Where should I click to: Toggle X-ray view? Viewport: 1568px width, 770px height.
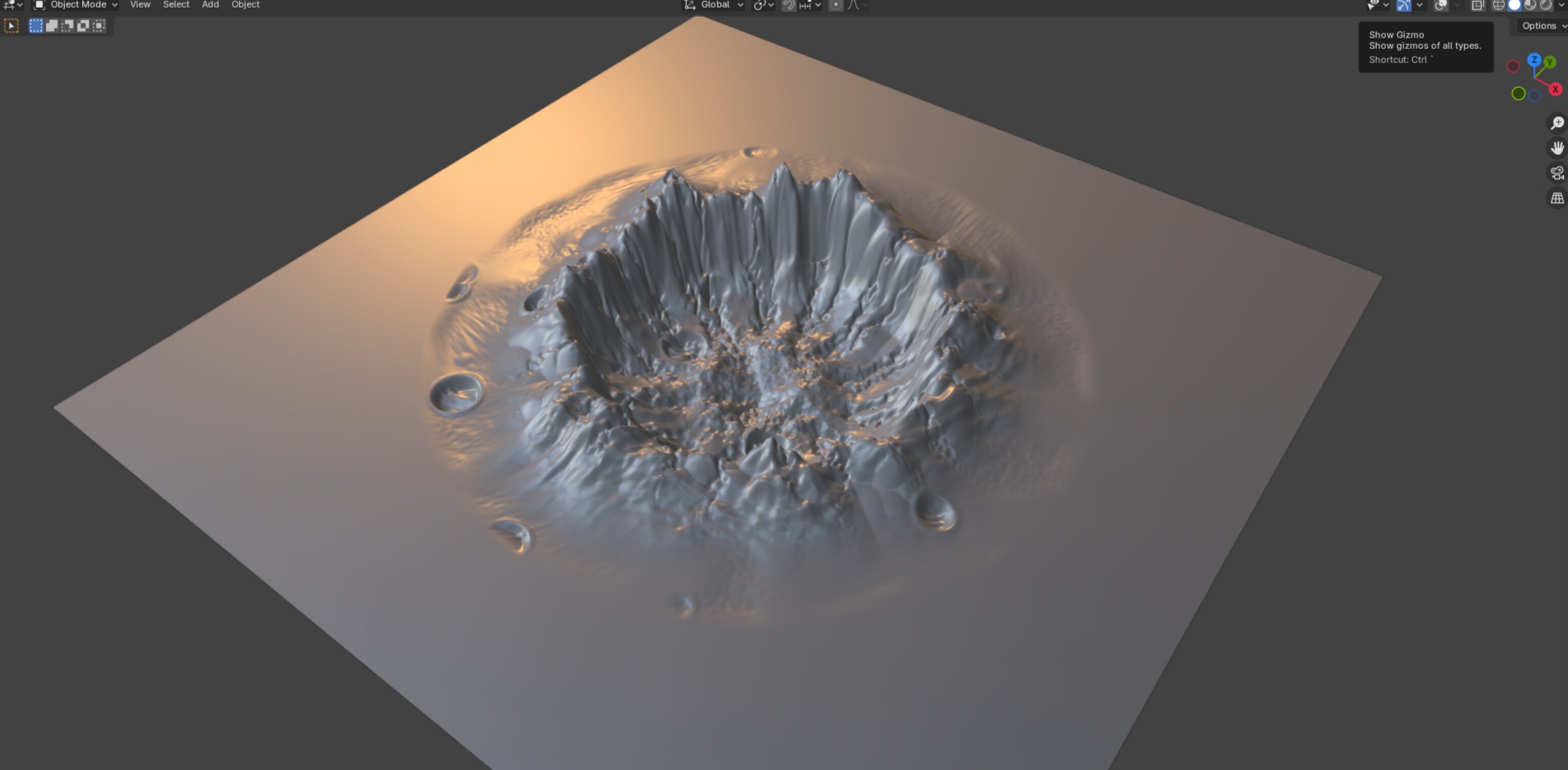(1477, 5)
